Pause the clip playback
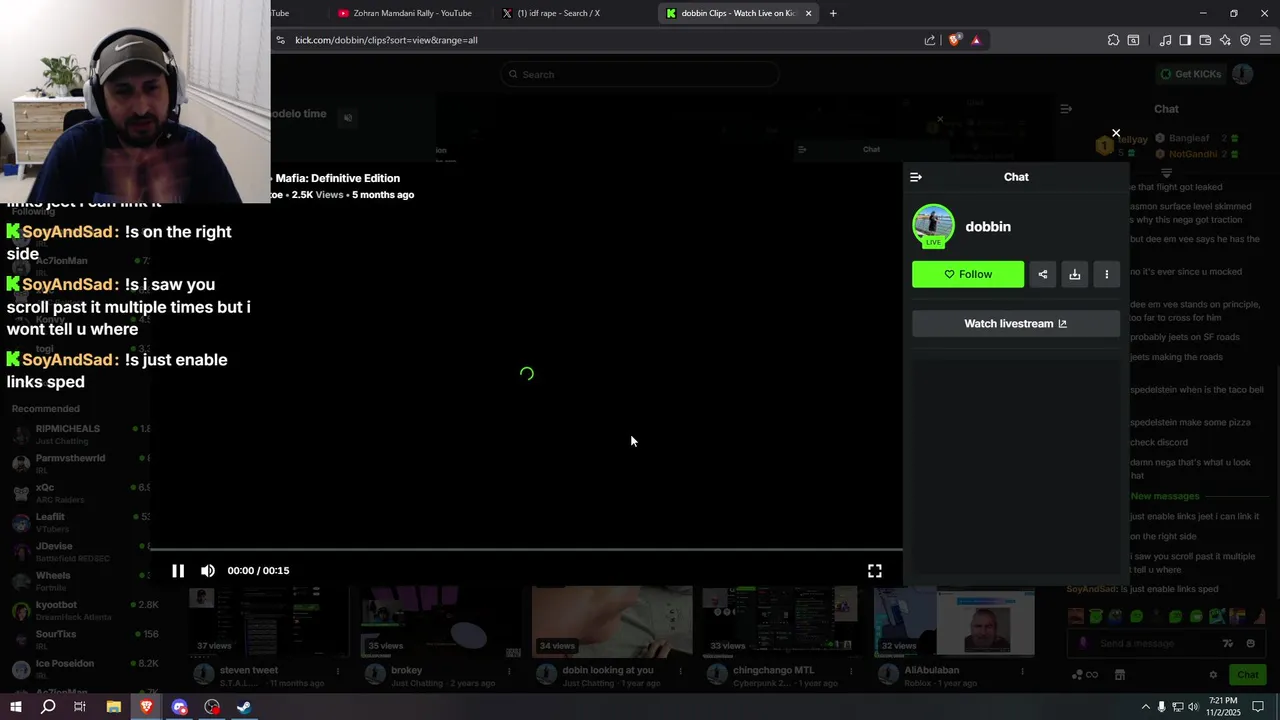 click(x=178, y=571)
